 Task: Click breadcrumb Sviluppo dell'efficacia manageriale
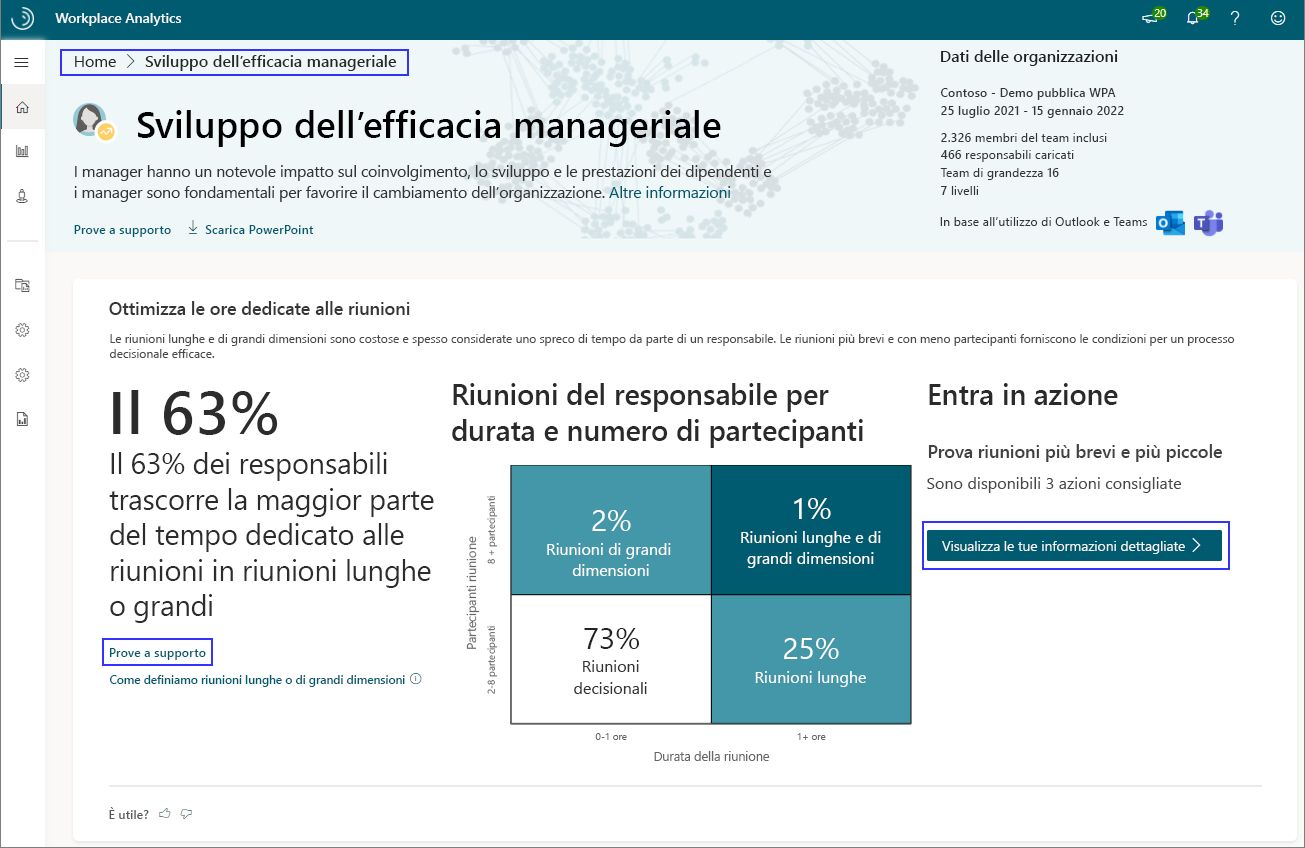coord(271,62)
